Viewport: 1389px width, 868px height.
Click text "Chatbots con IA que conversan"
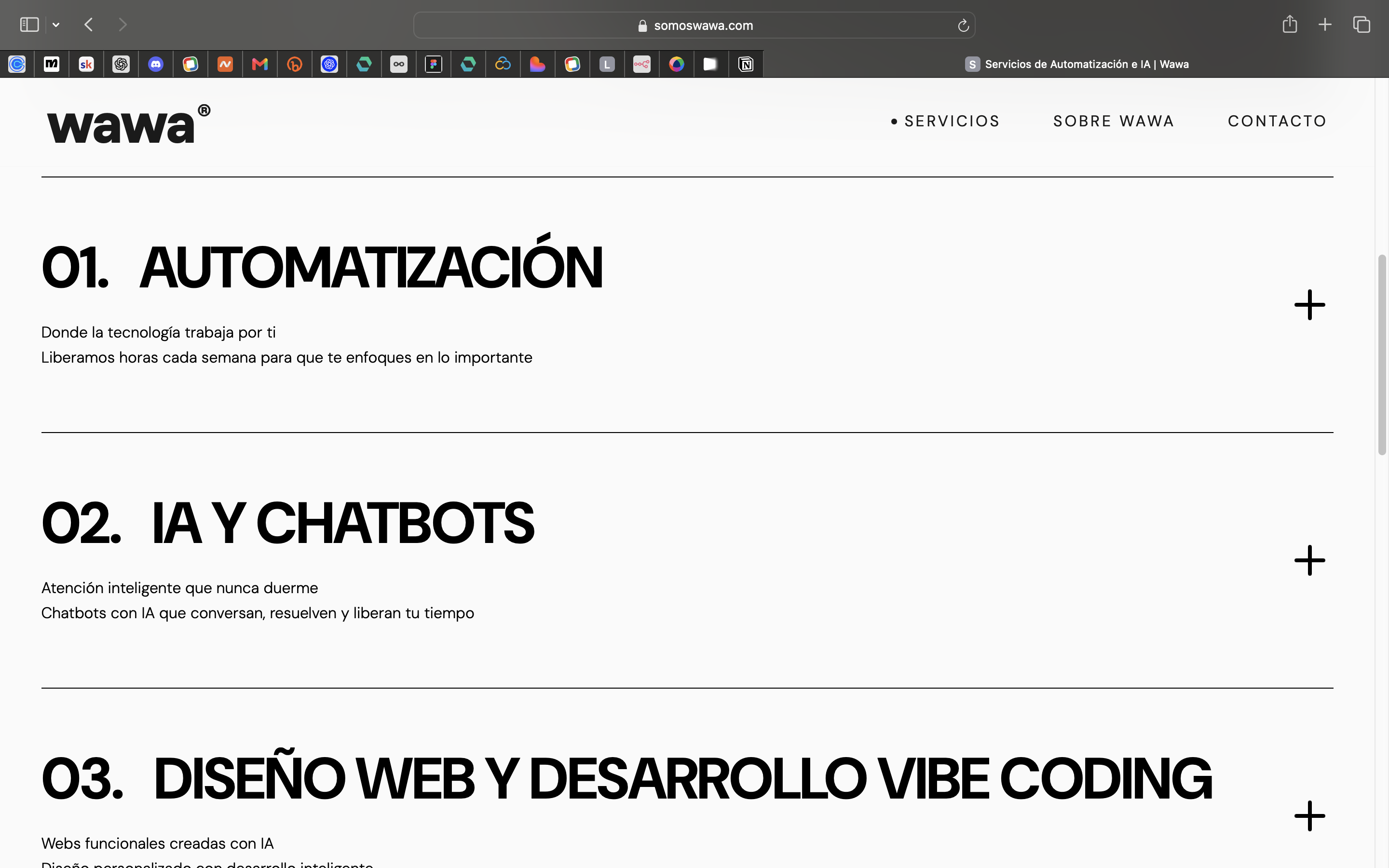coord(153,613)
